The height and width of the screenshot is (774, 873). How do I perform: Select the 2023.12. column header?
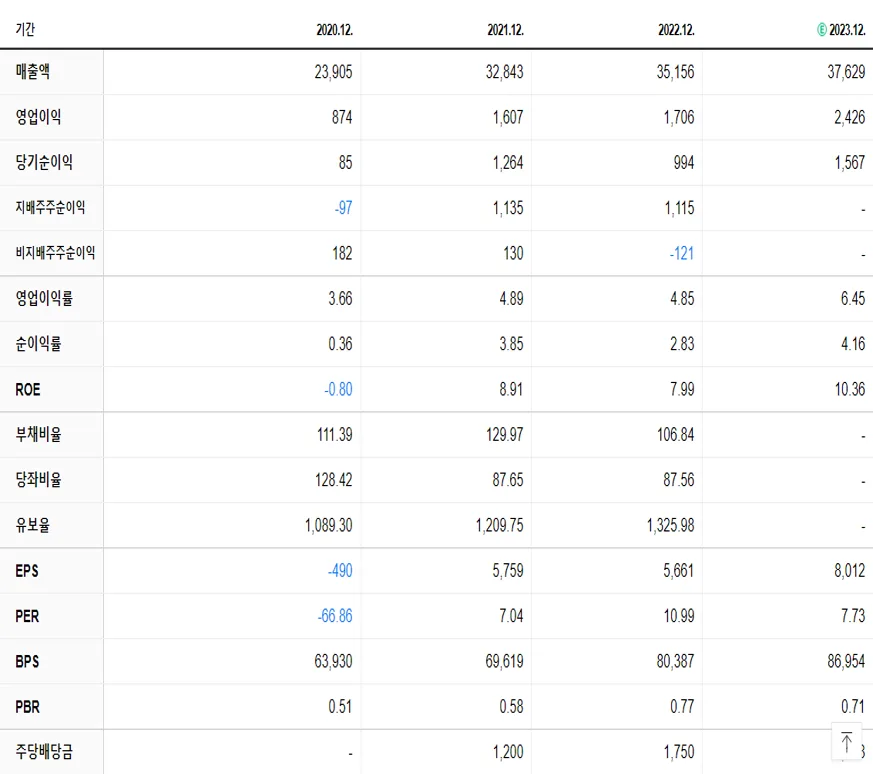847,30
